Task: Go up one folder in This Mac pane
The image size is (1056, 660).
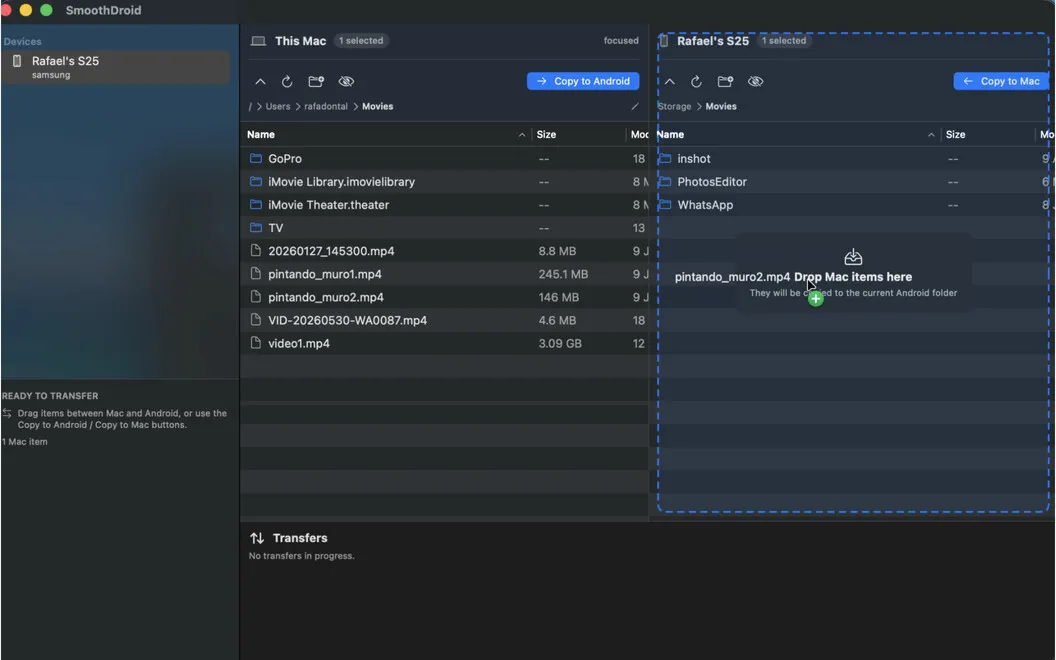Action: click(x=260, y=81)
